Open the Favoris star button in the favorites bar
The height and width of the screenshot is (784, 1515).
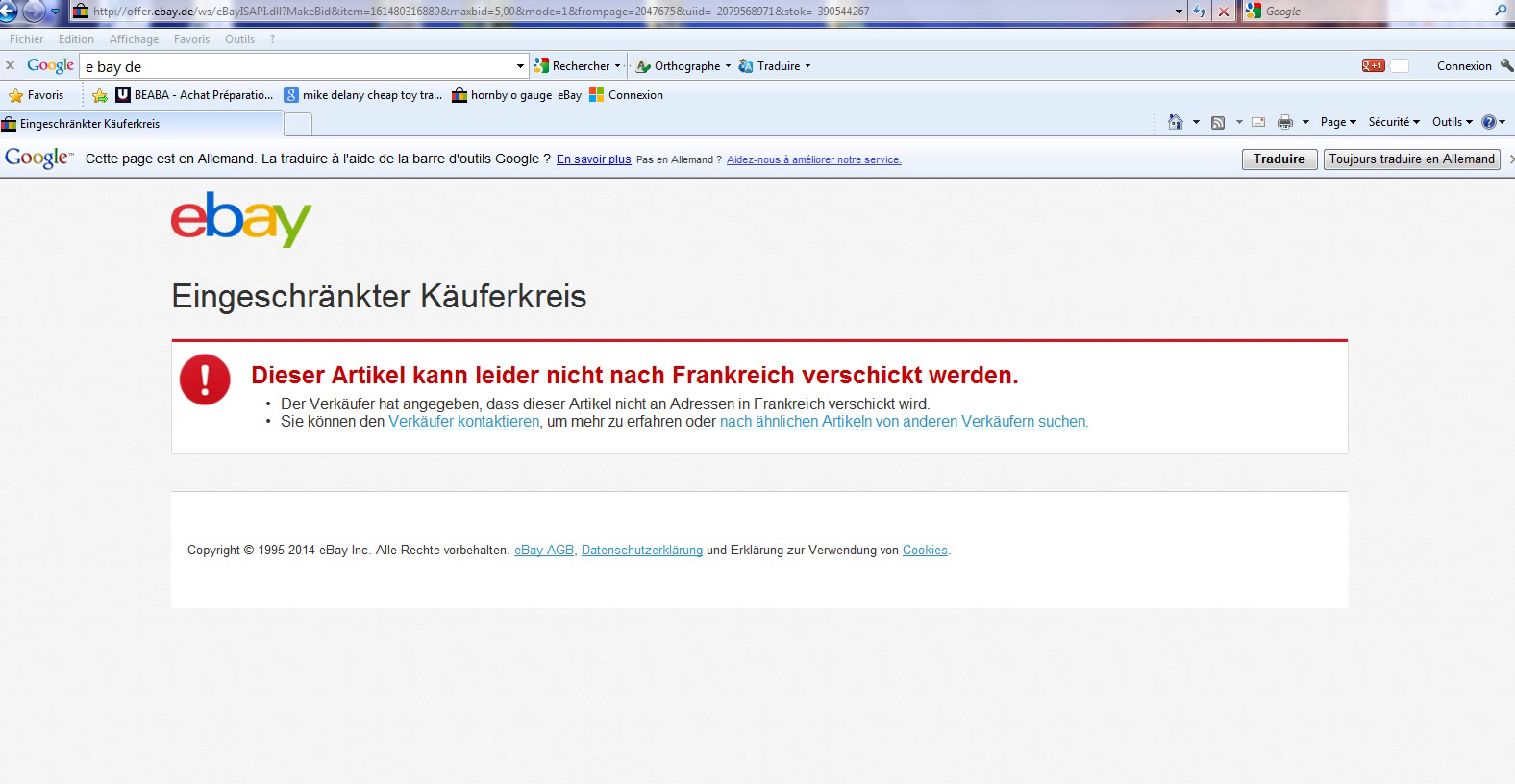(36, 95)
